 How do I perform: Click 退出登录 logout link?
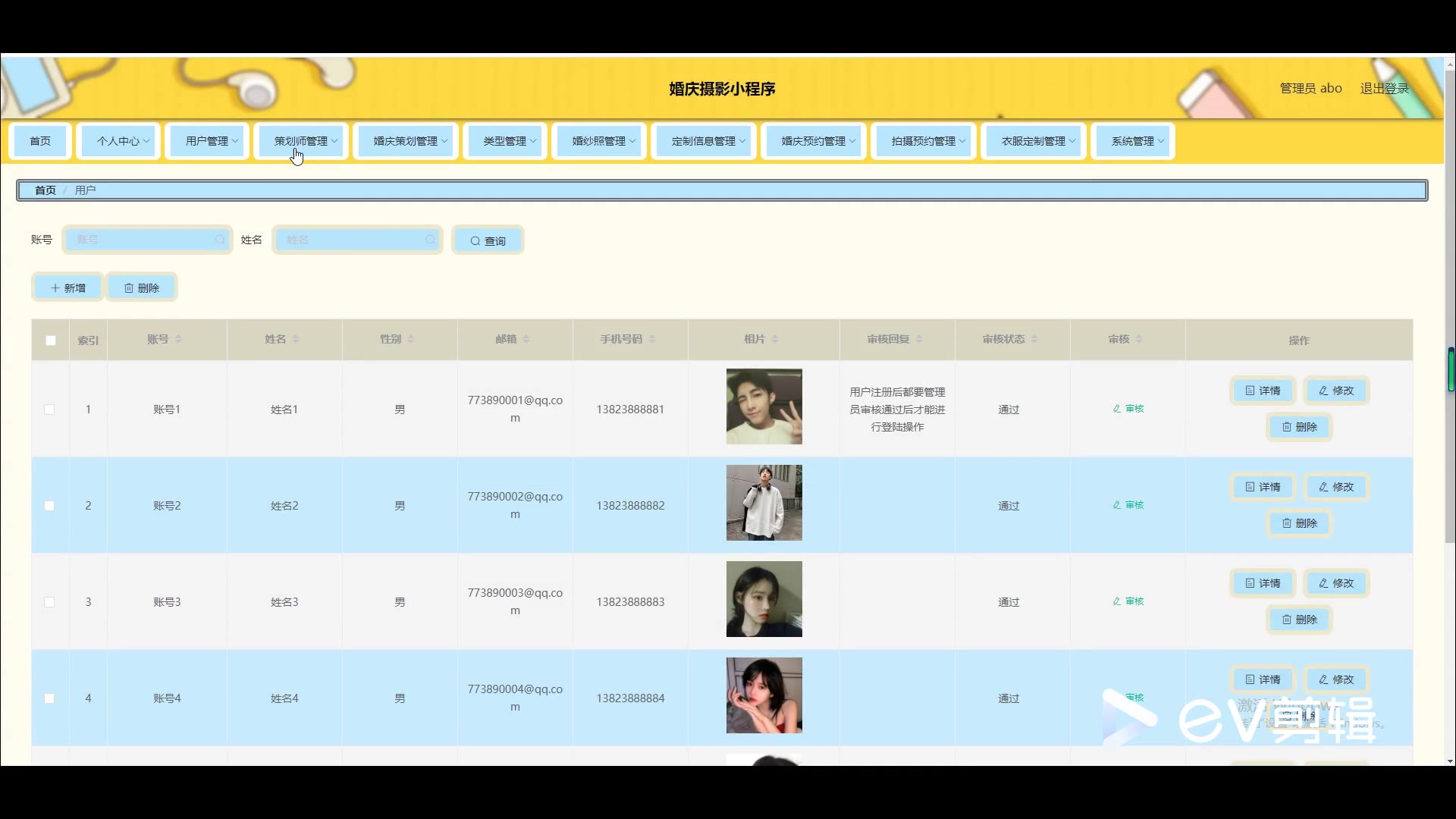tap(1384, 88)
